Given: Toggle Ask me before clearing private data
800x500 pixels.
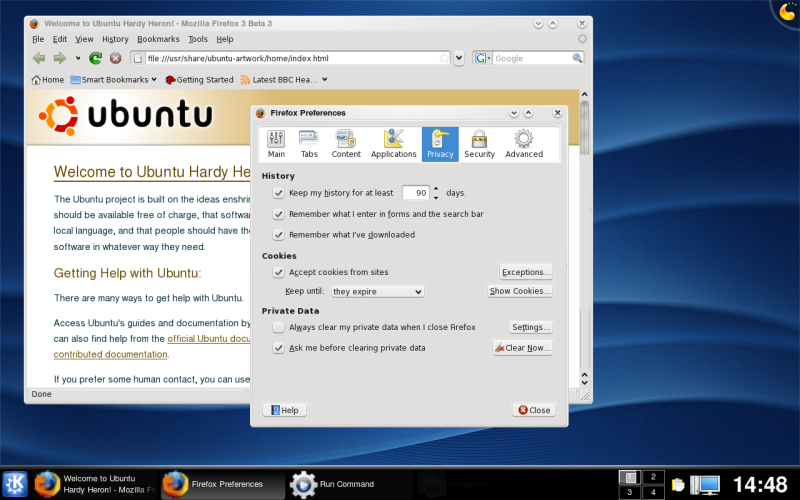Looking at the screenshot, I should pyautogui.click(x=278, y=348).
